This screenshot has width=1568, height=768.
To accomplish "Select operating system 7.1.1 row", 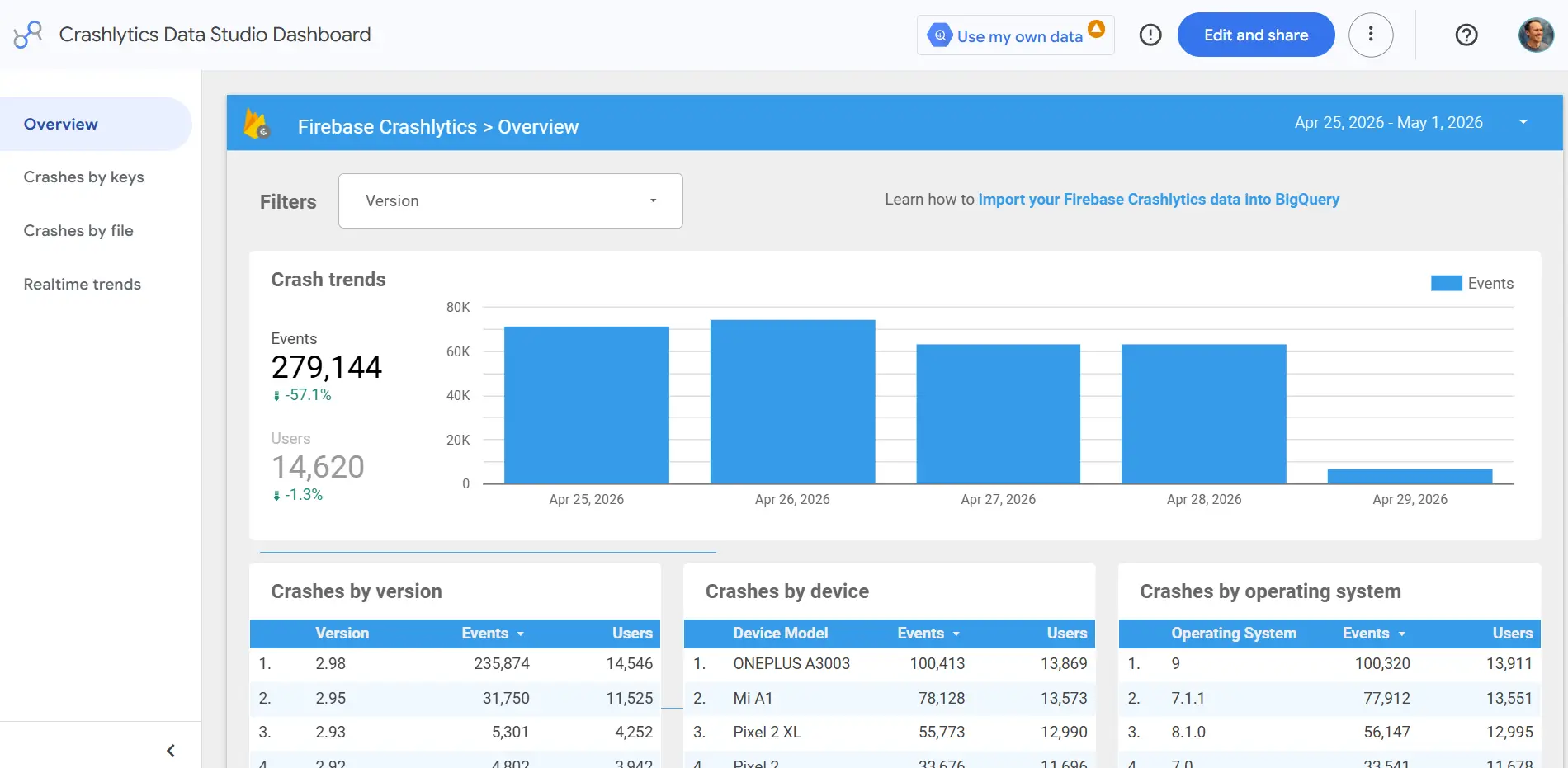I will pyautogui.click(x=1329, y=699).
